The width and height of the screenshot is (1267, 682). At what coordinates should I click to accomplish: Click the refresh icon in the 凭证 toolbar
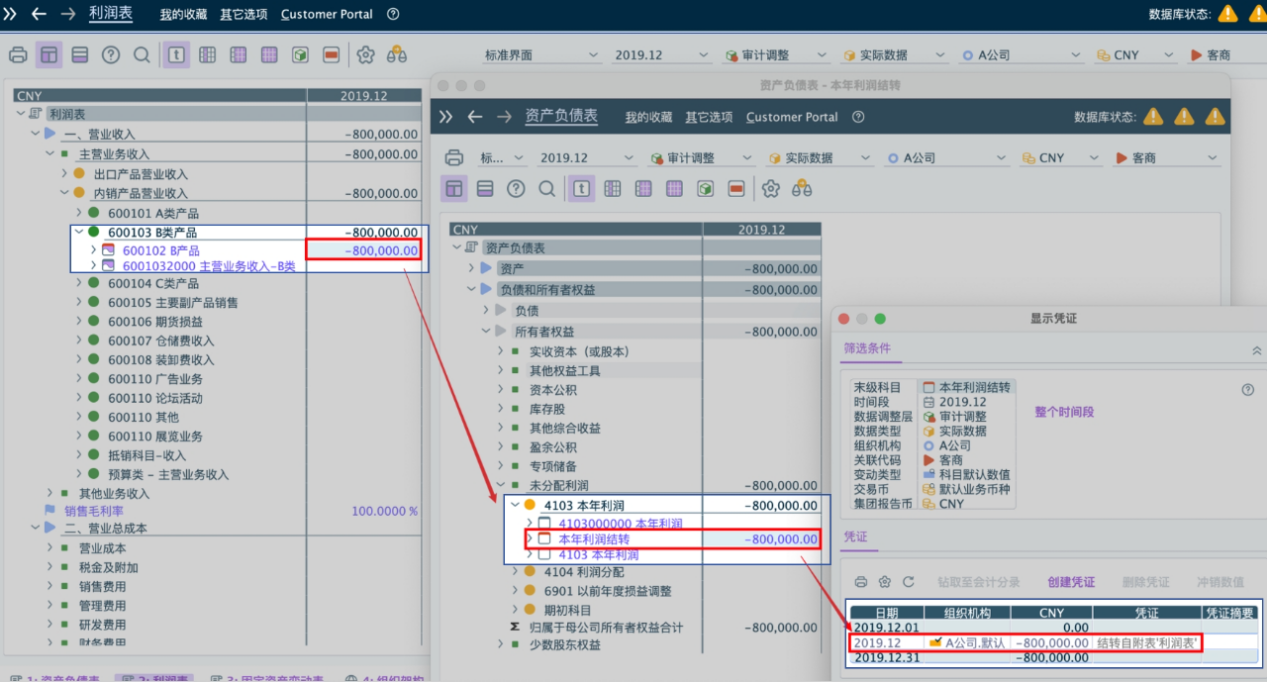point(908,582)
